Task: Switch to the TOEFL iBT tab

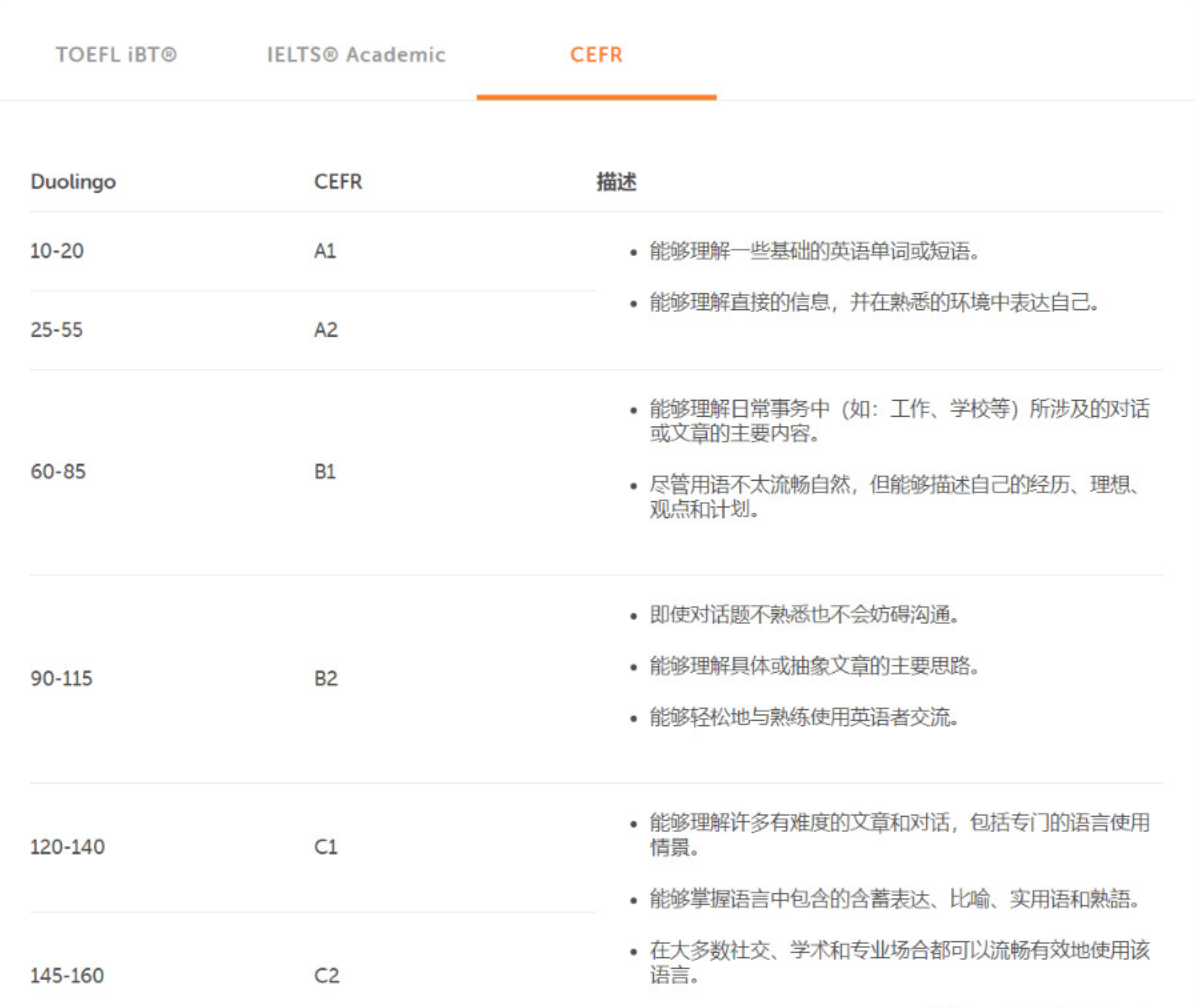Action: point(116,55)
